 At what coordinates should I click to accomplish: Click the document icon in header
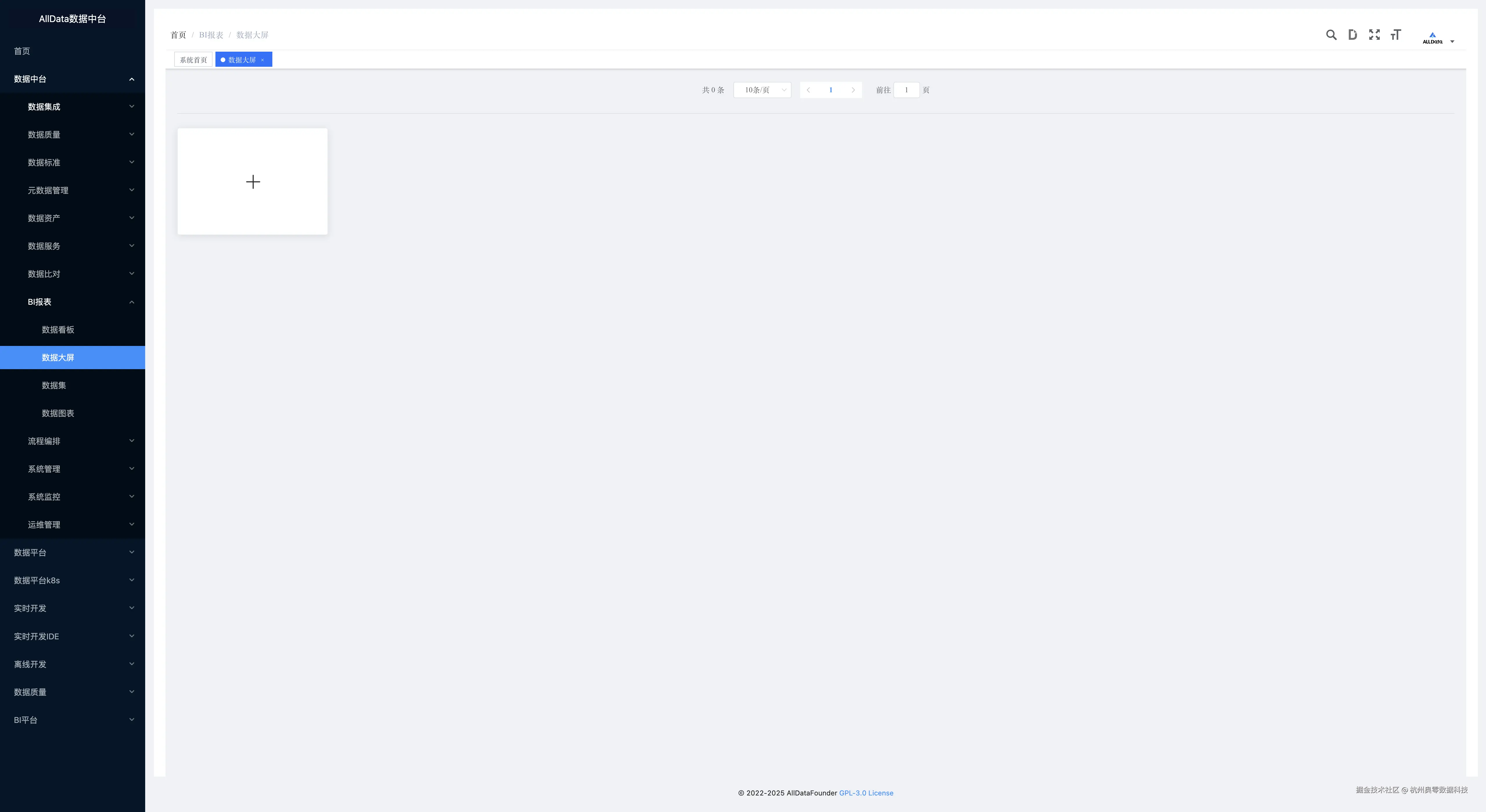[1352, 35]
